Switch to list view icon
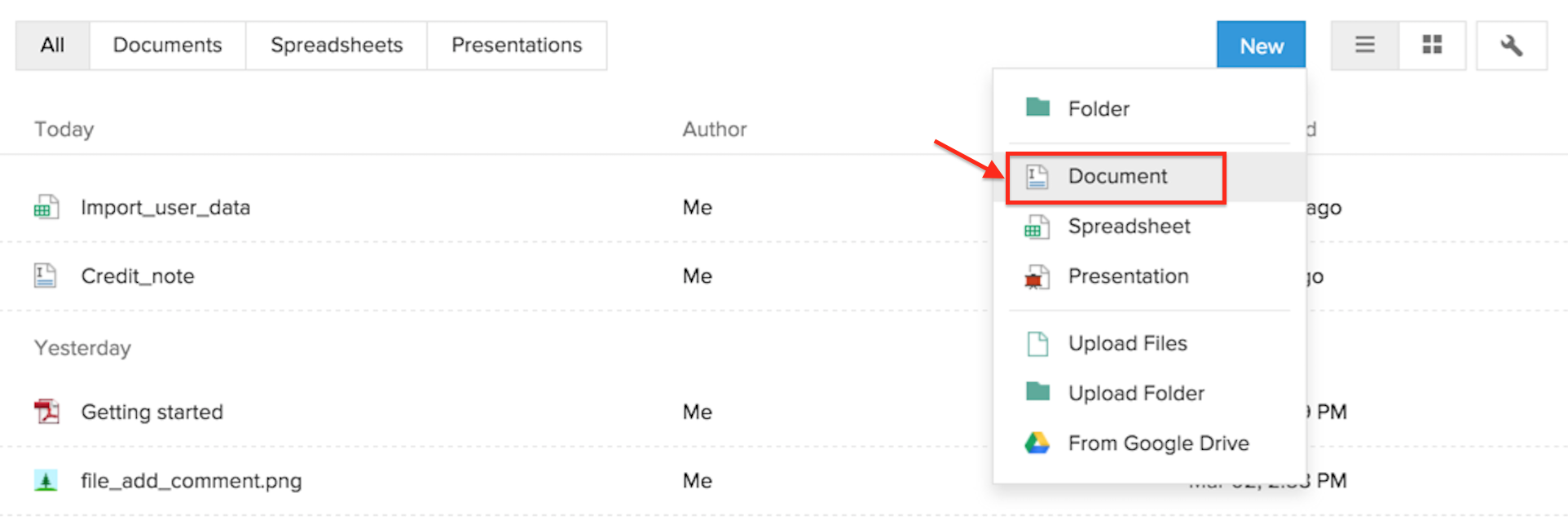Image resolution: width=1568 pixels, height=520 pixels. (x=1365, y=45)
